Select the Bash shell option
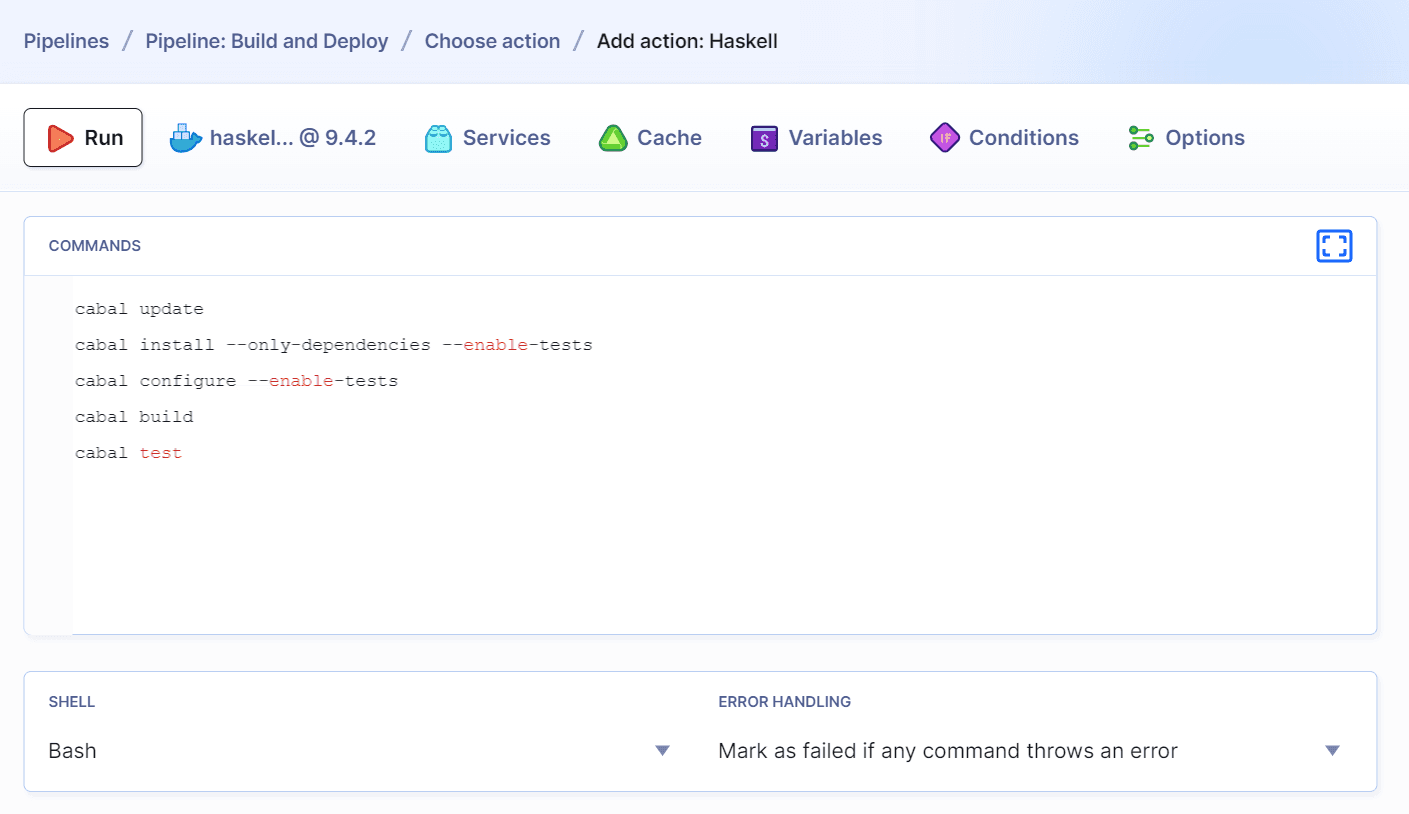This screenshot has width=1409, height=814. 71,749
